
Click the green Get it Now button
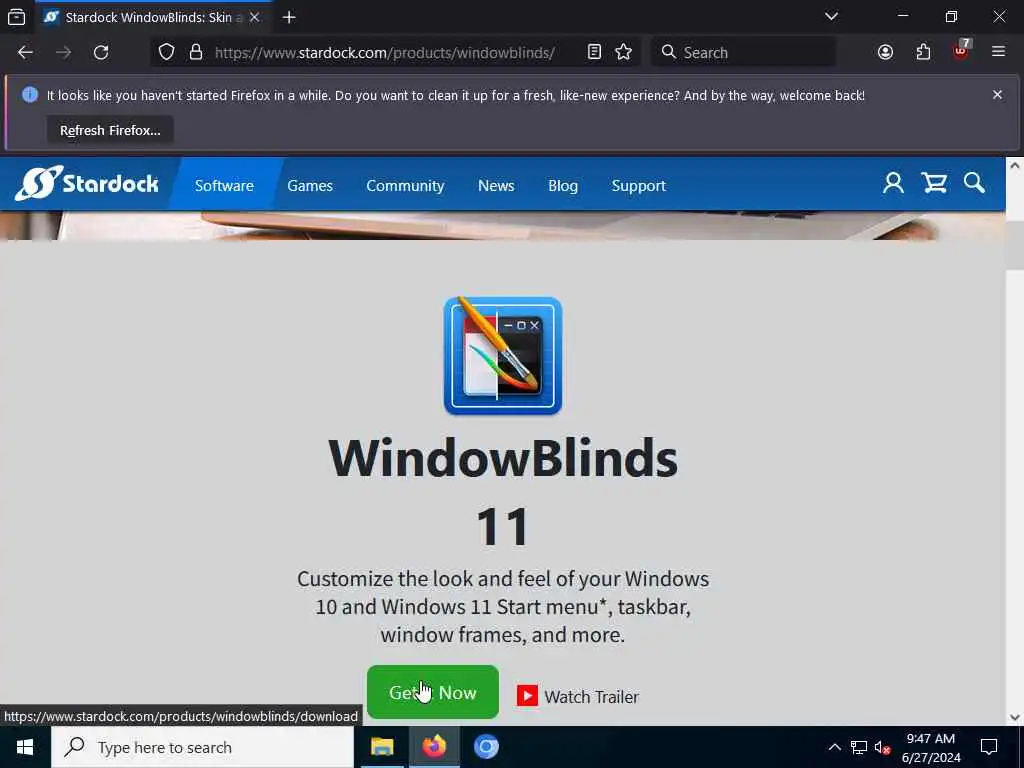pyautogui.click(x=433, y=692)
